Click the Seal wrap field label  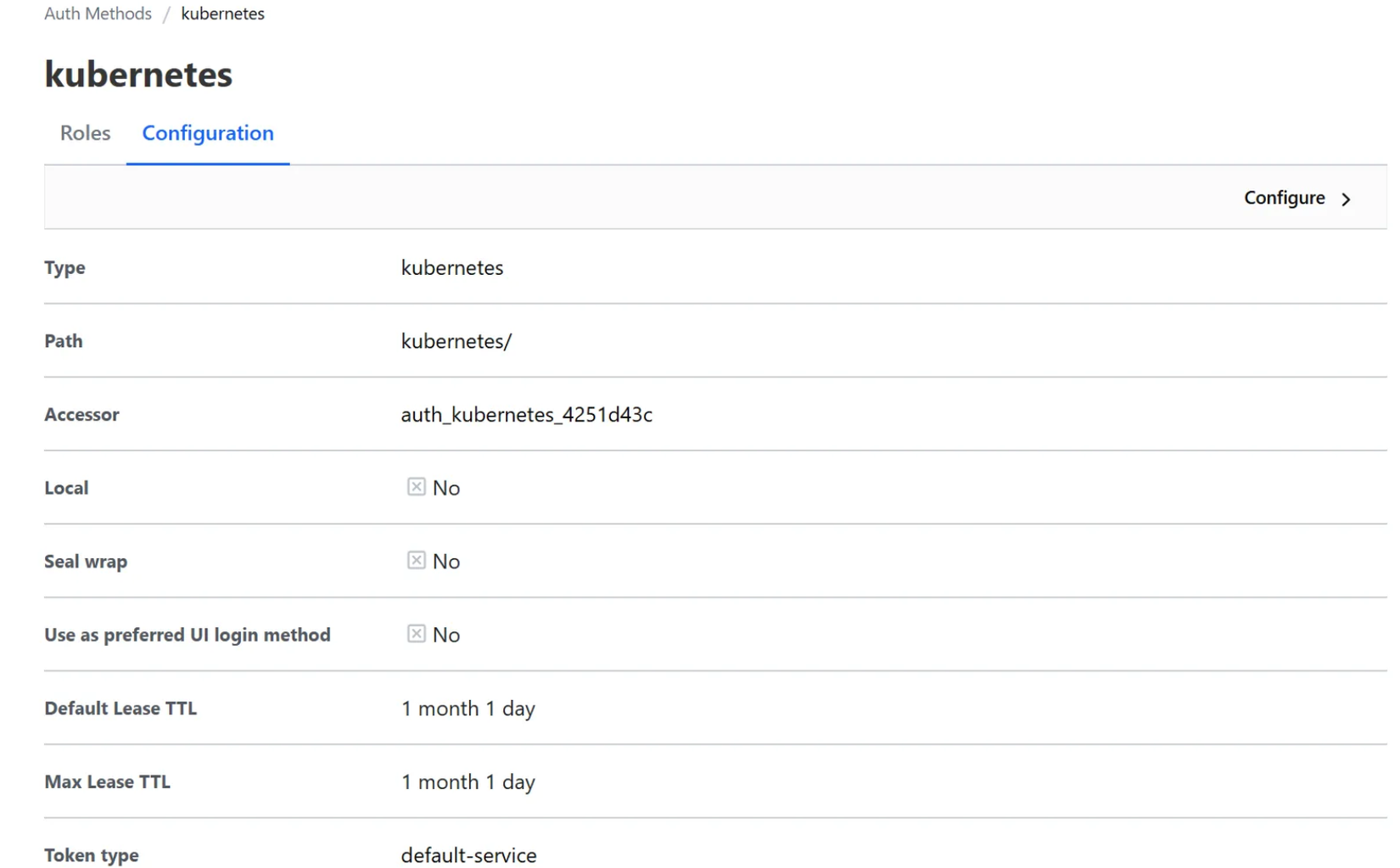tap(86, 562)
